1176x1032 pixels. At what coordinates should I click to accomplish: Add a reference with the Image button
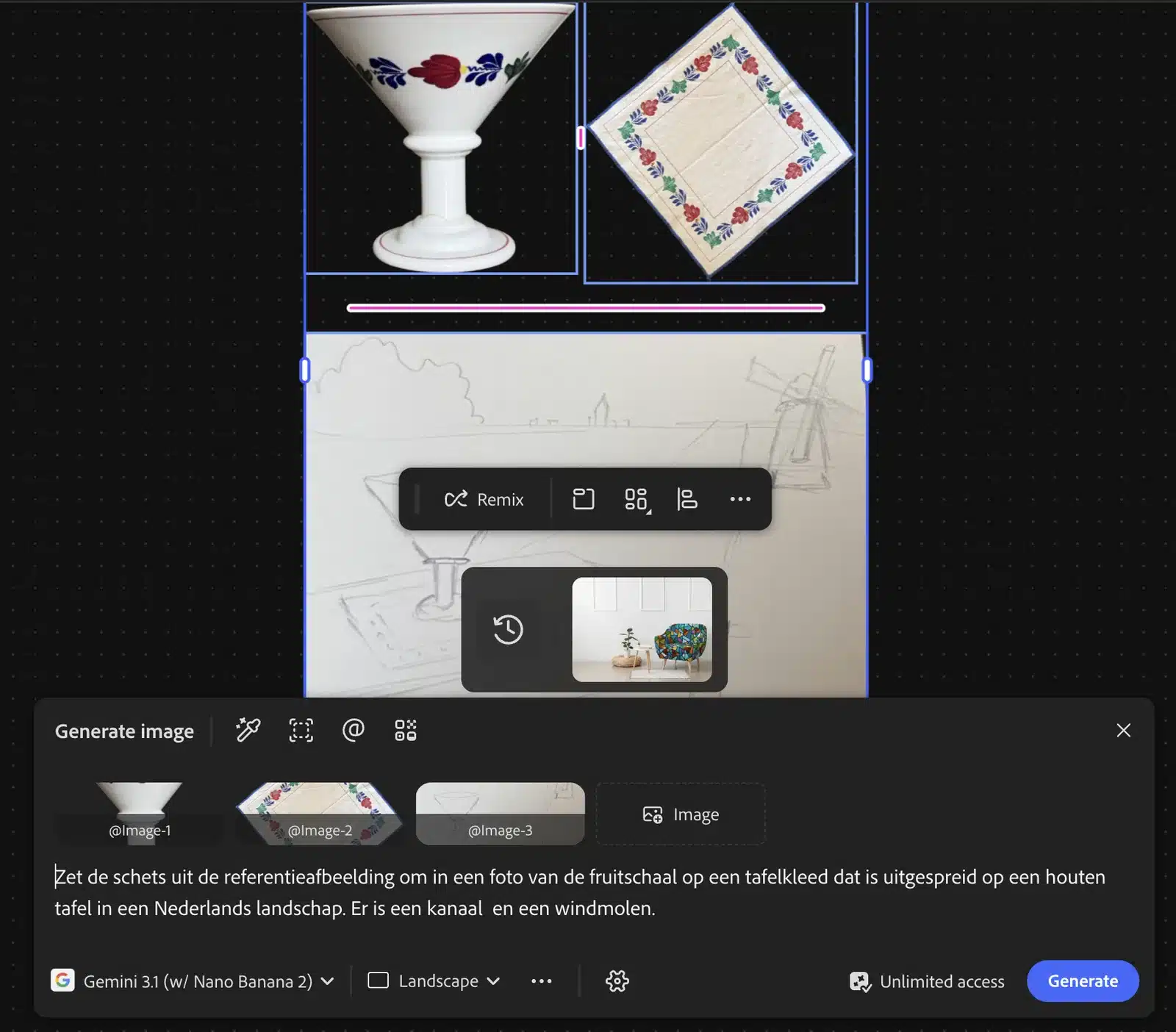(681, 814)
